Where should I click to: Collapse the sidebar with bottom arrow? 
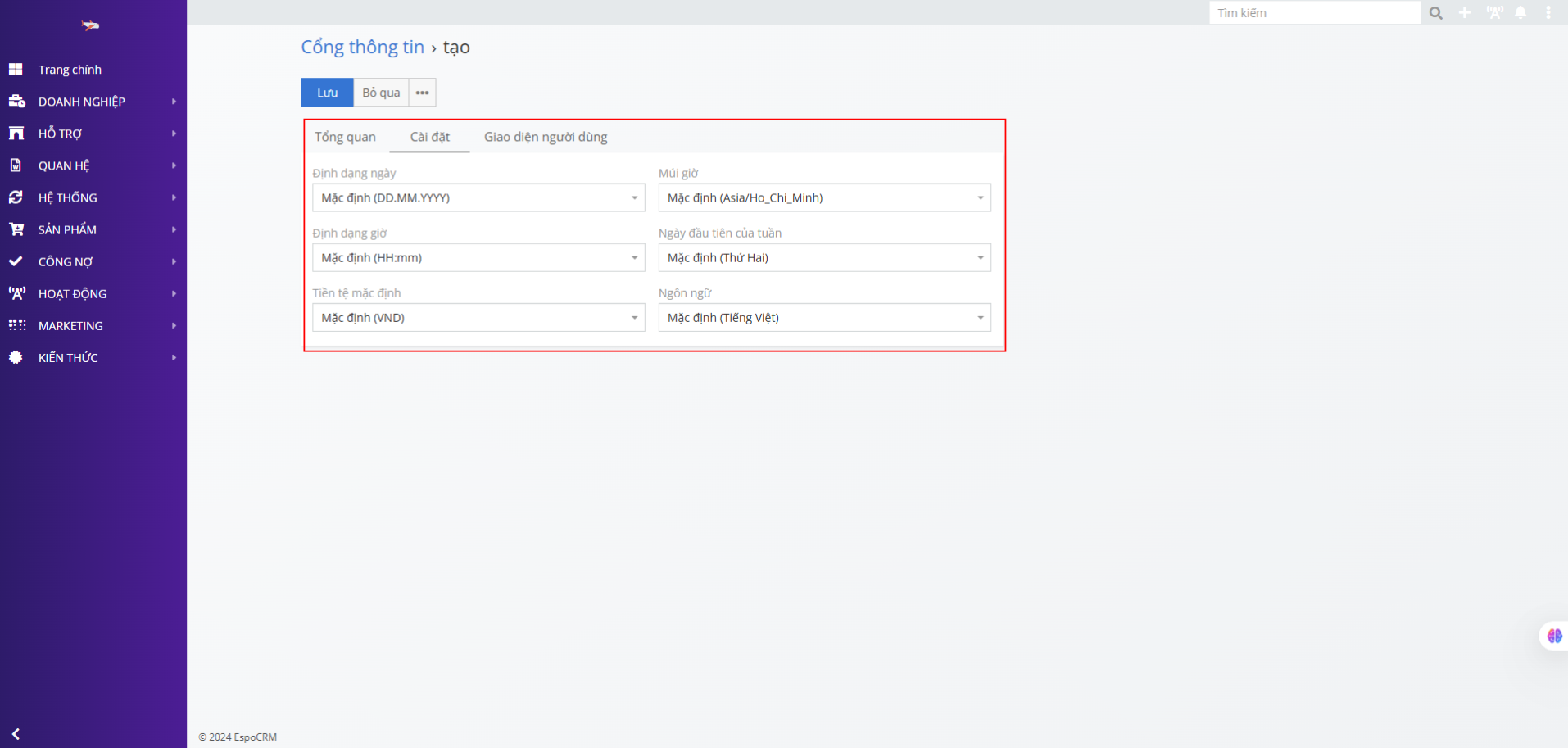pyautogui.click(x=16, y=734)
